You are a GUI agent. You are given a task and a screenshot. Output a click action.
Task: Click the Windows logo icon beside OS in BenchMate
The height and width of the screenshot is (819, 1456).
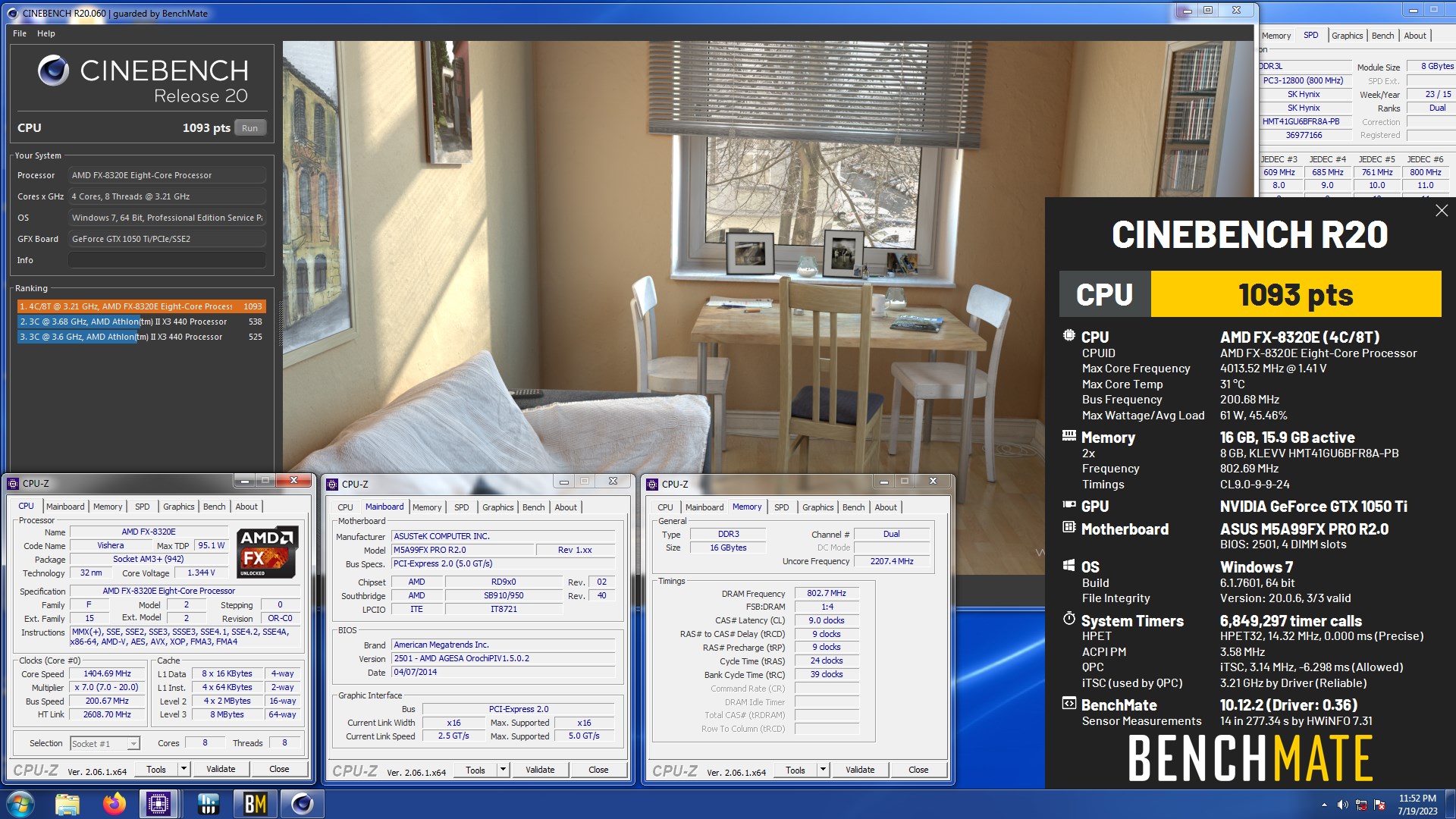click(1069, 565)
